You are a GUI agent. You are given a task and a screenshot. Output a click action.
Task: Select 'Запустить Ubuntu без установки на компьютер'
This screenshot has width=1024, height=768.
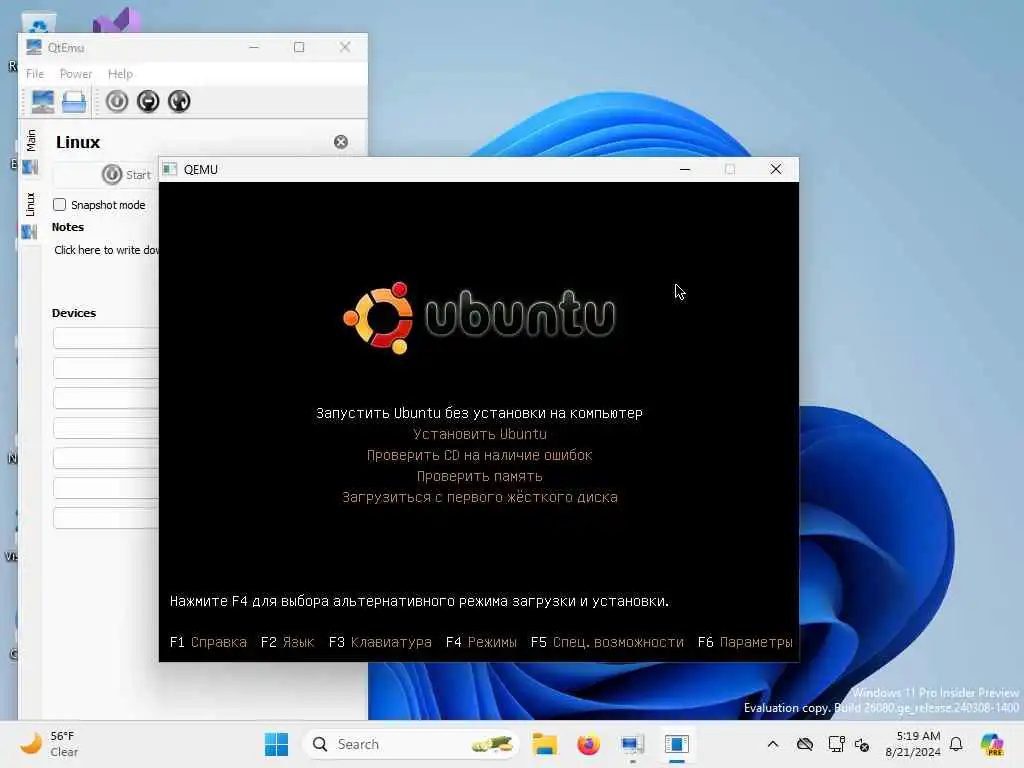point(479,413)
